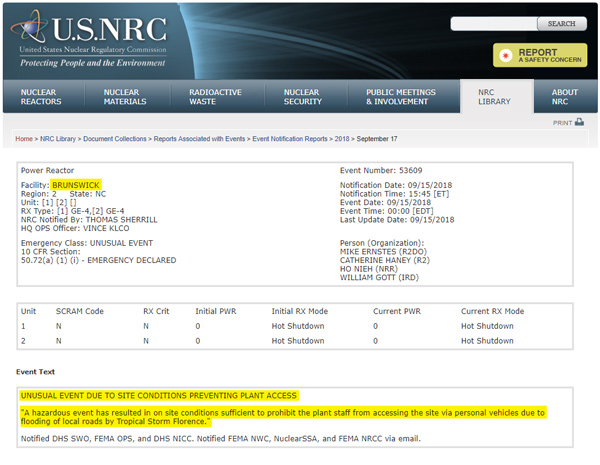The width and height of the screenshot is (600, 465).
Task: Click the PRINT text link
Action: pyautogui.click(x=562, y=123)
